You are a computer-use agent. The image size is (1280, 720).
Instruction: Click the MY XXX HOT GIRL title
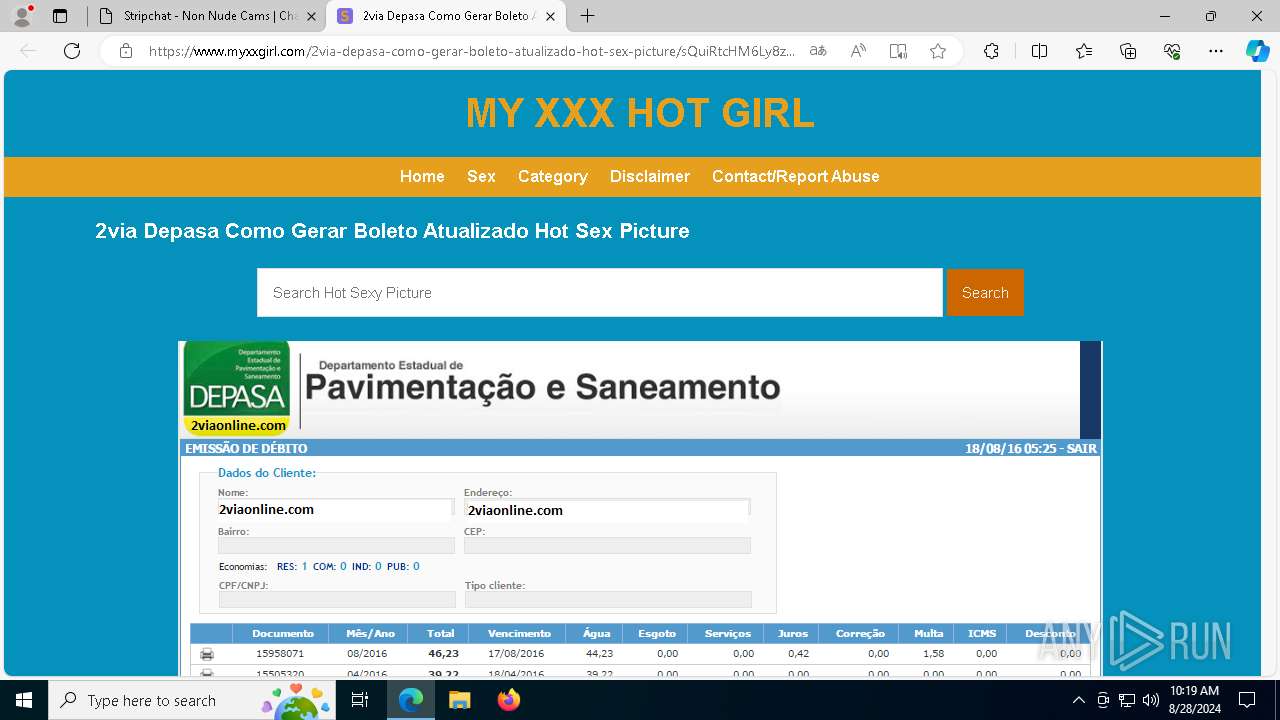(640, 113)
